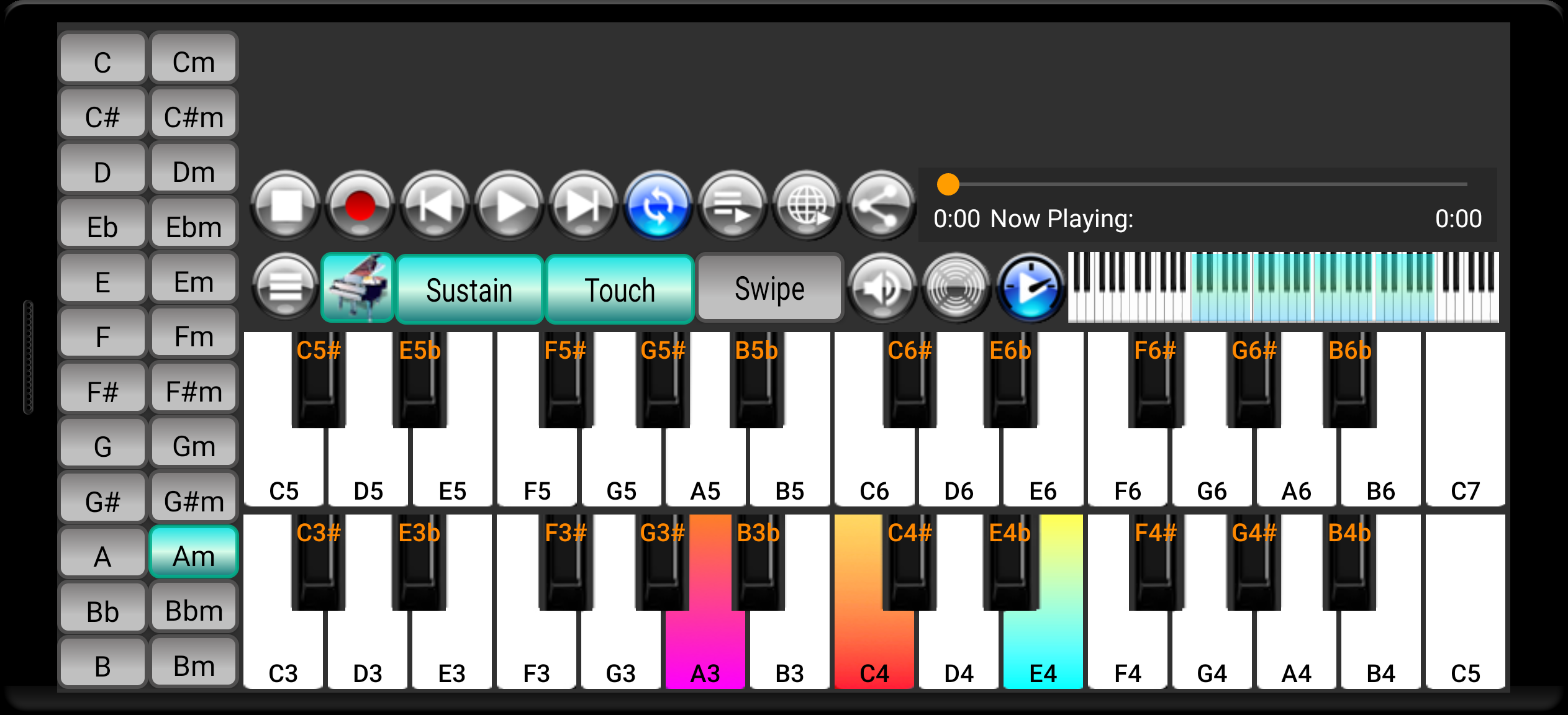Viewport: 1568px width, 715px height.
Task: Play the E6b black key
Action: click(1010, 380)
